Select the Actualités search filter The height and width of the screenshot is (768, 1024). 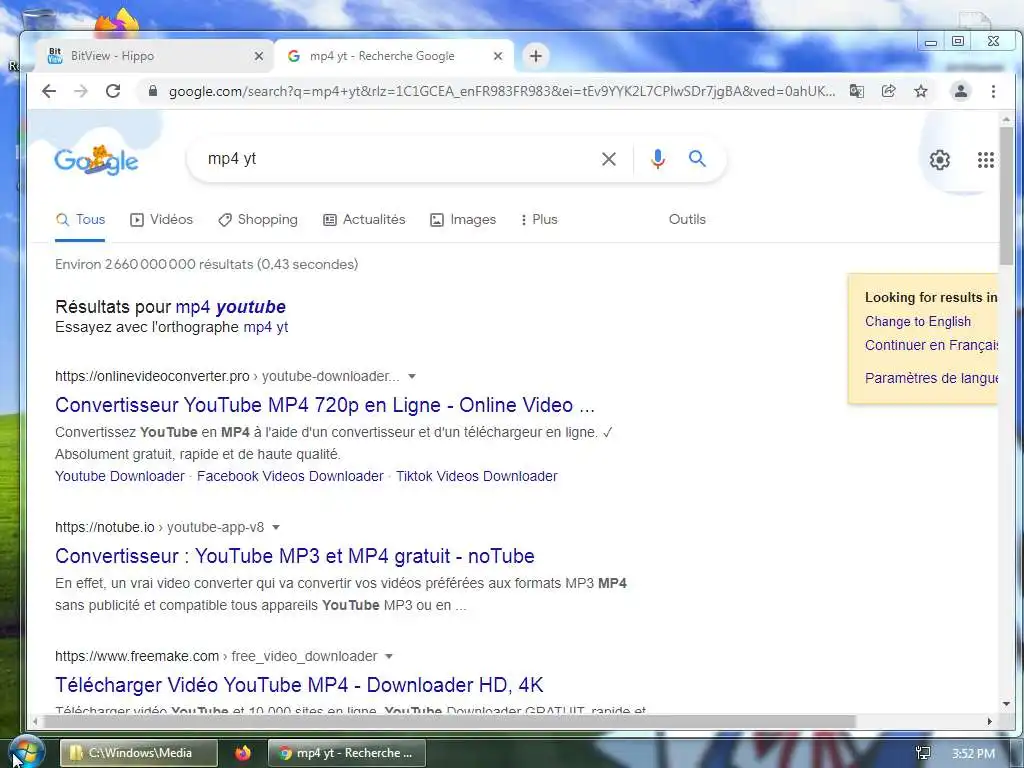364,219
